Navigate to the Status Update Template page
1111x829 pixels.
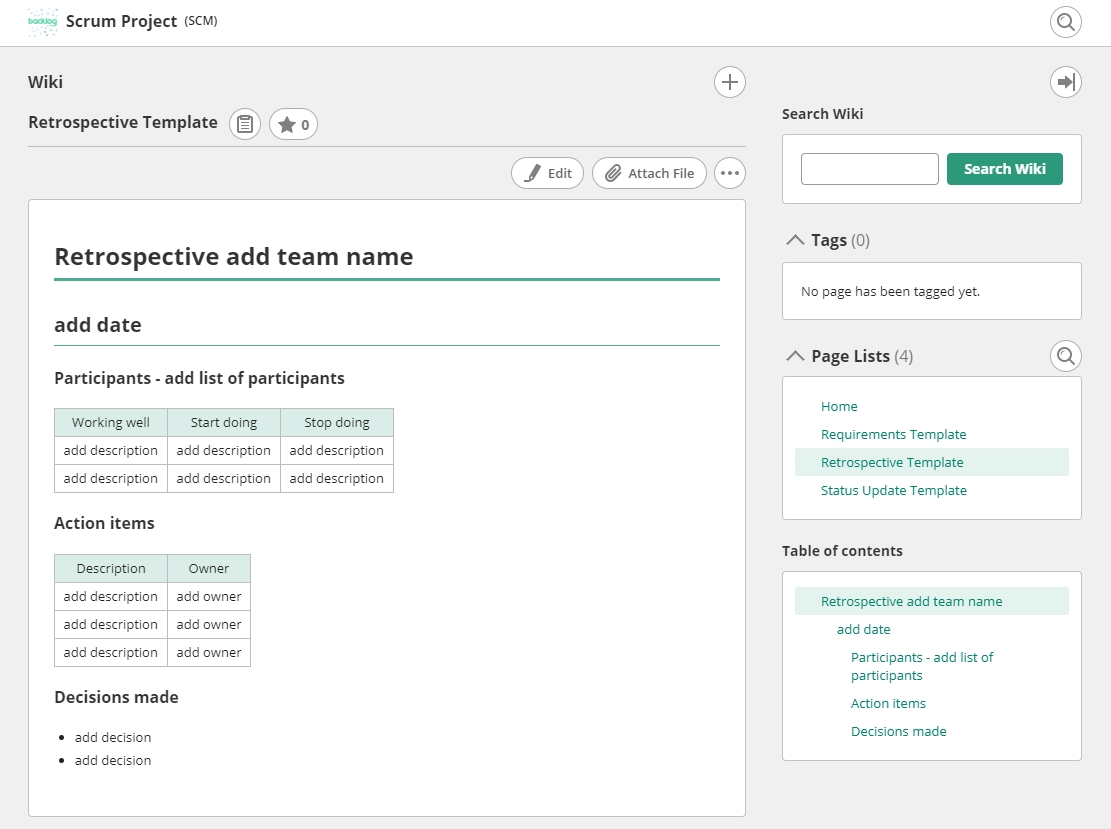893,490
